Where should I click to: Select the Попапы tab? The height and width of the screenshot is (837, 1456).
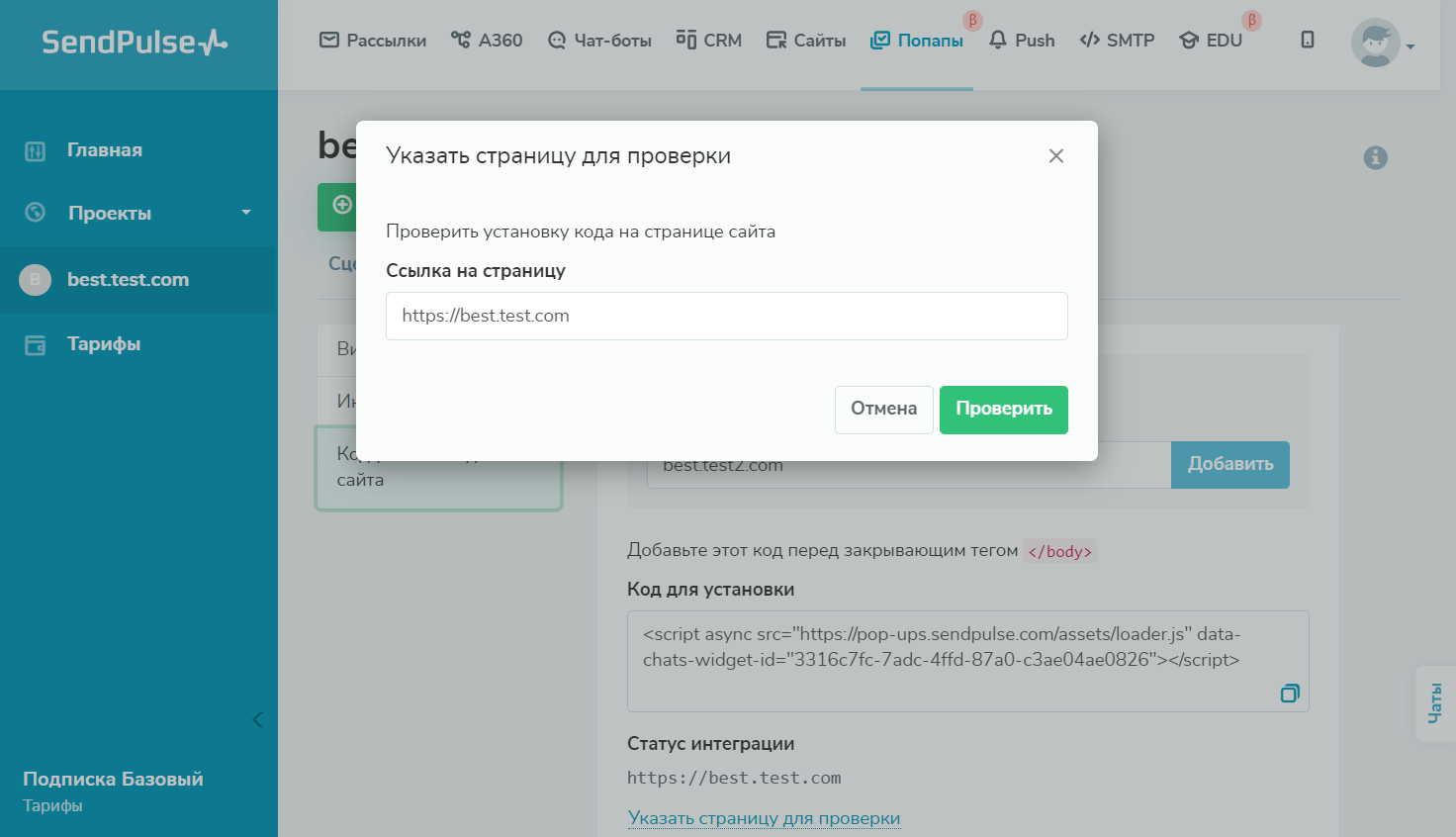(917, 41)
